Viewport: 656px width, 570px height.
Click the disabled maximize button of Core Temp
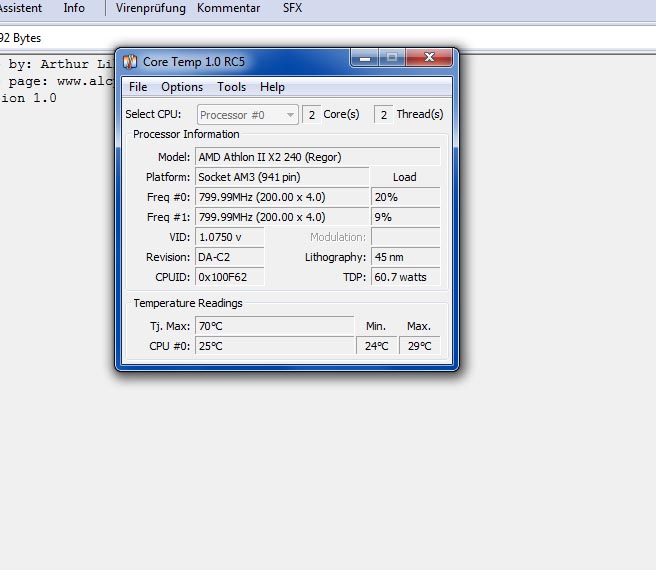point(392,57)
